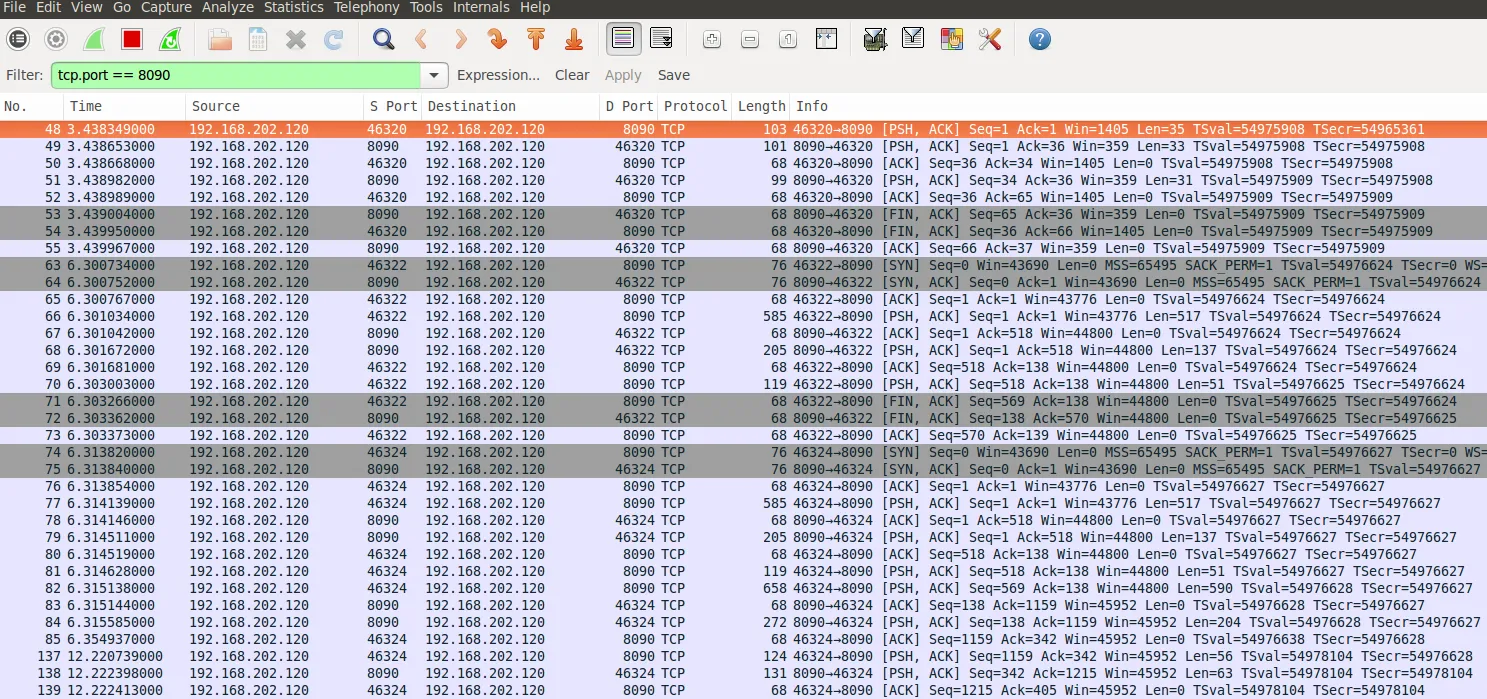Sort by the Destination column header
Image resolution: width=1487 pixels, height=699 pixels.
coord(510,106)
